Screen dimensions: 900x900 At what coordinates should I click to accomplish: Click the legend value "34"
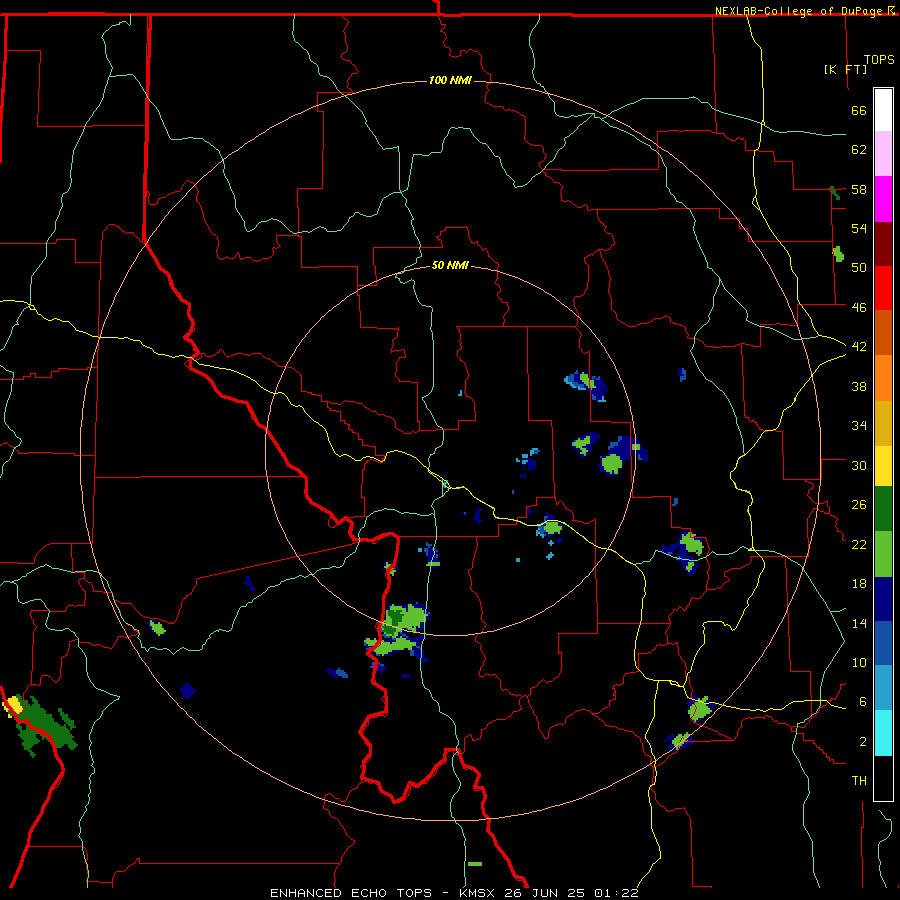pos(859,426)
